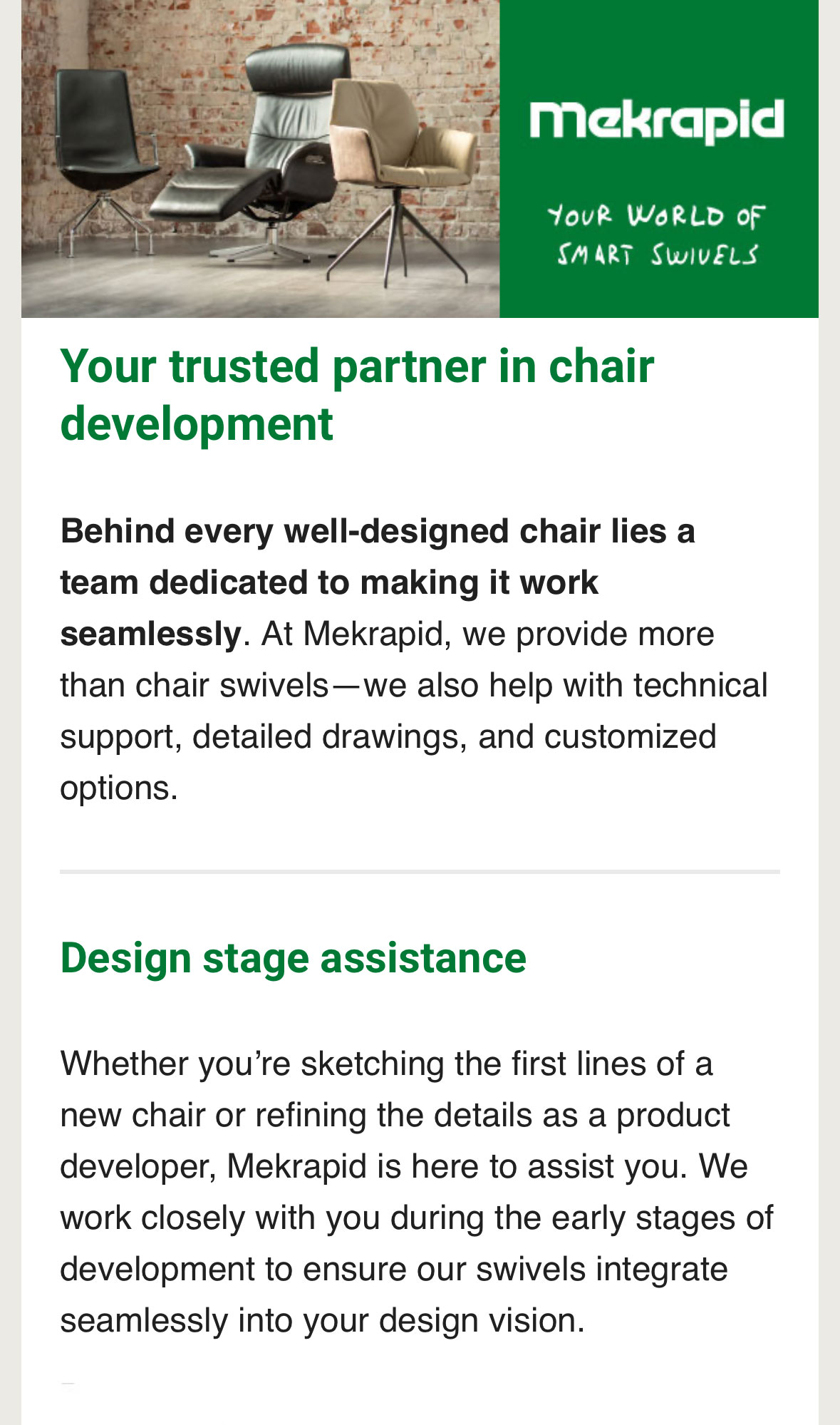The height and width of the screenshot is (1425, 840).
Task: Tap the 'Mekrapid is here to assist you' sentence
Action: (457, 1166)
